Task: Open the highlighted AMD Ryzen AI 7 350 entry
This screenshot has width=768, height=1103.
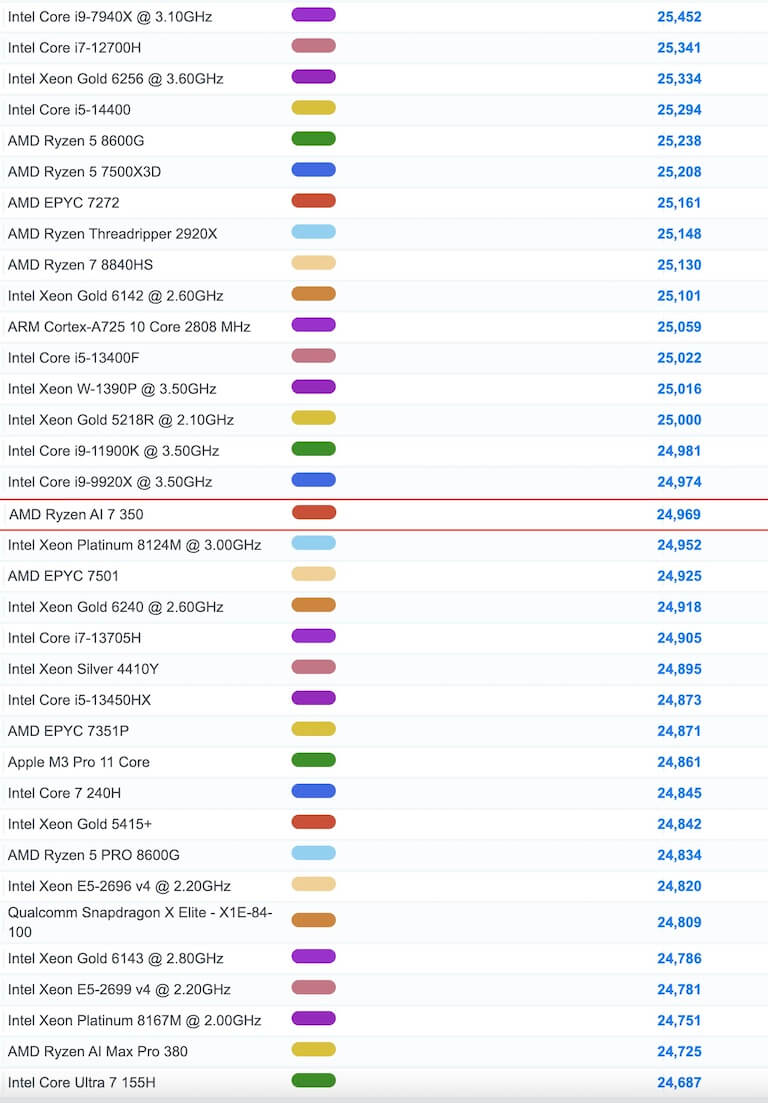Action: click(76, 514)
